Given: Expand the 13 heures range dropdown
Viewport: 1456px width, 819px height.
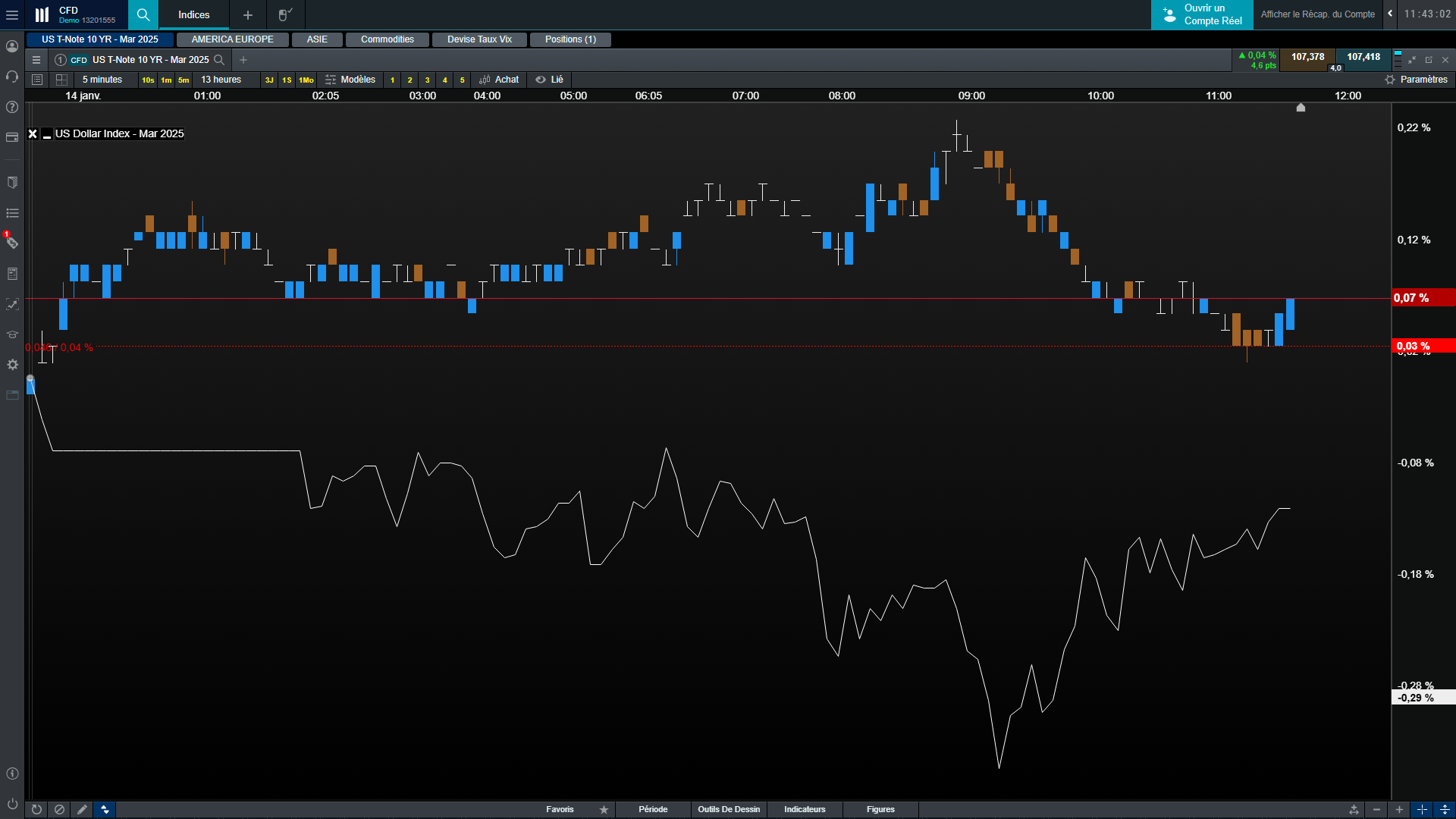Looking at the screenshot, I should tap(221, 80).
